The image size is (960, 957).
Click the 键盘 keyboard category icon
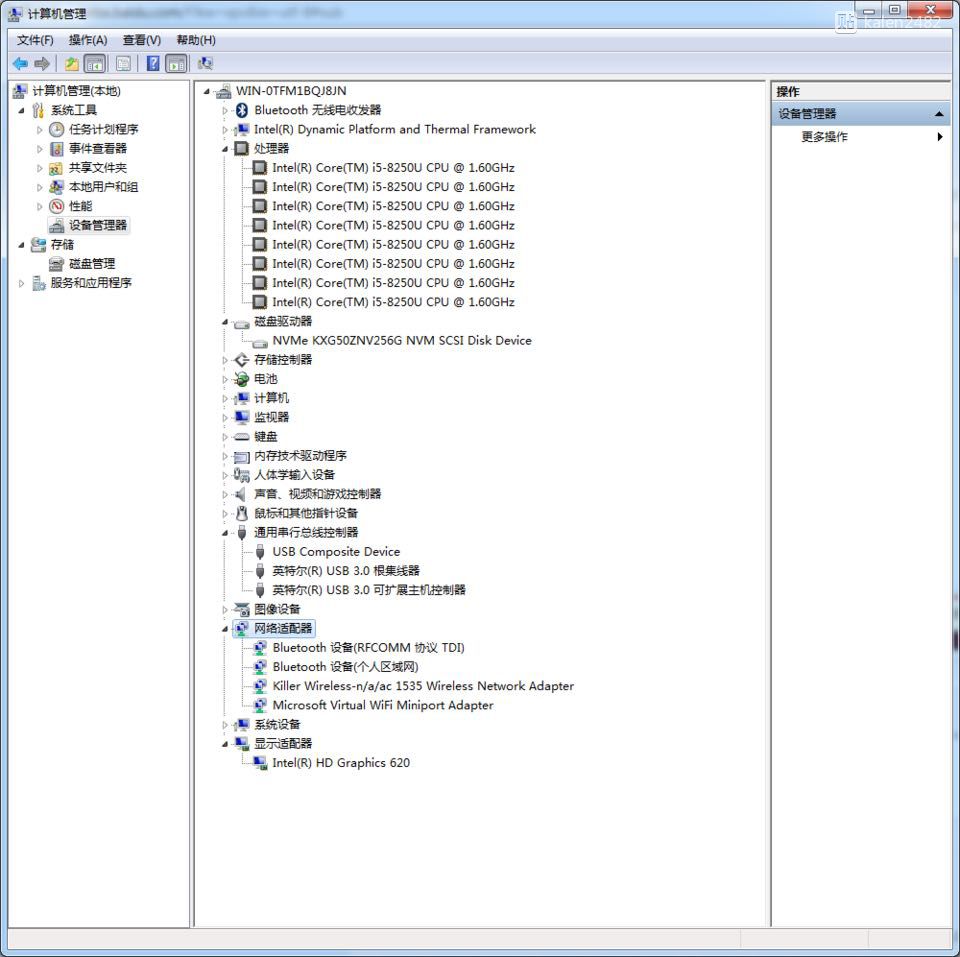tap(242, 437)
